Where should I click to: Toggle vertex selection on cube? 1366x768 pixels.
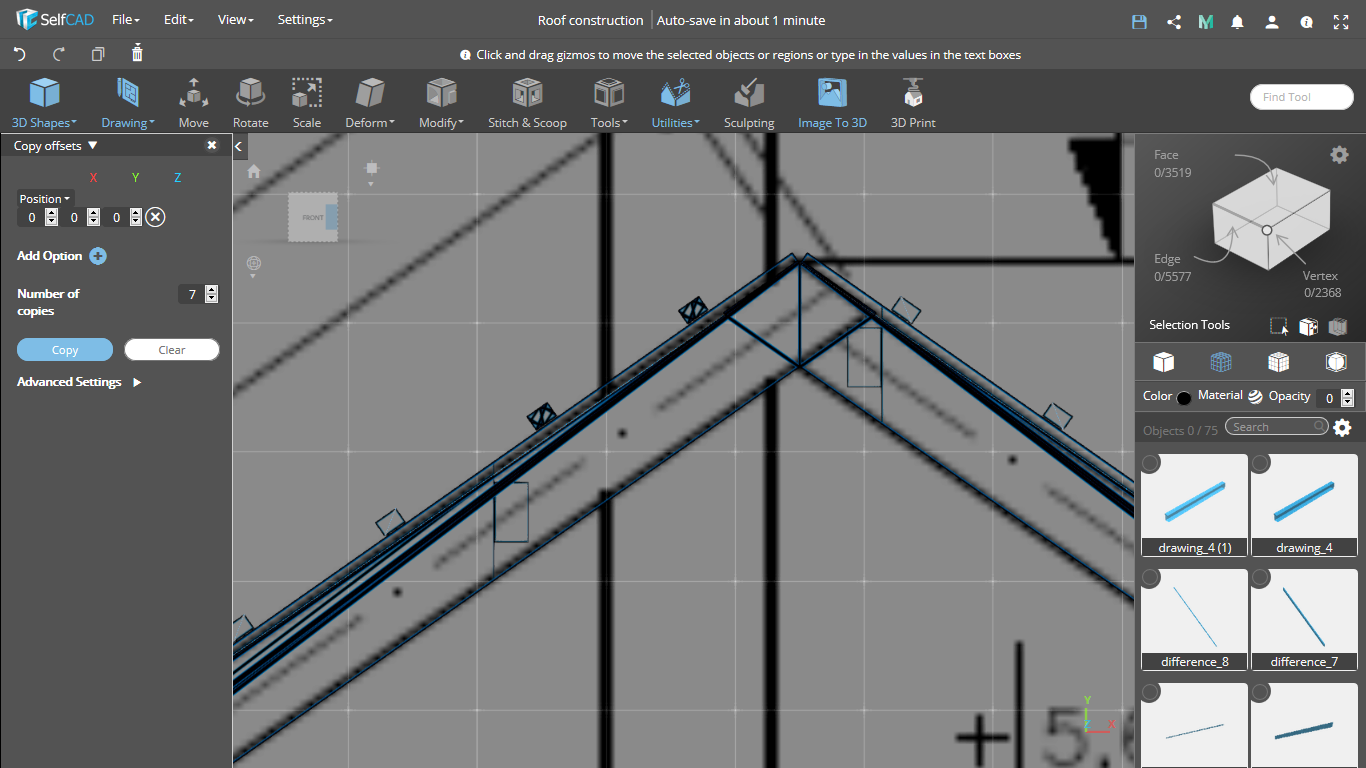tap(1266, 230)
